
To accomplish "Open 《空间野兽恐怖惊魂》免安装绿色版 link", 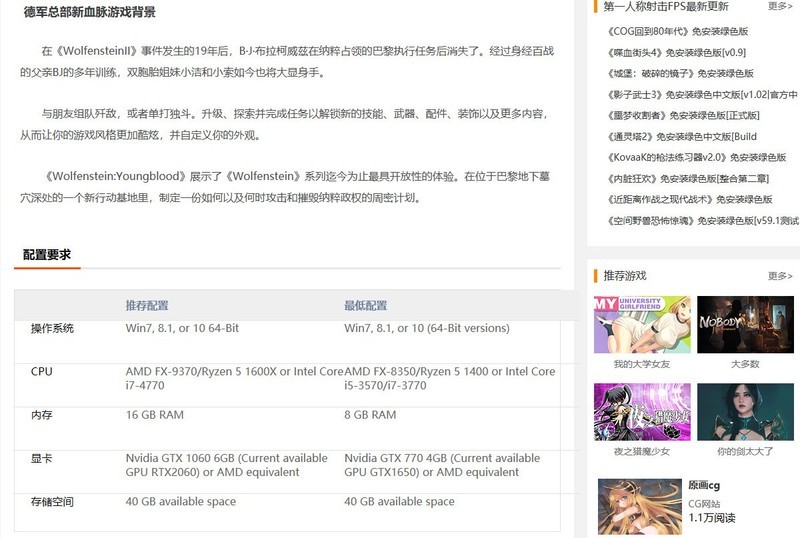I will pyautogui.click(x=702, y=221).
